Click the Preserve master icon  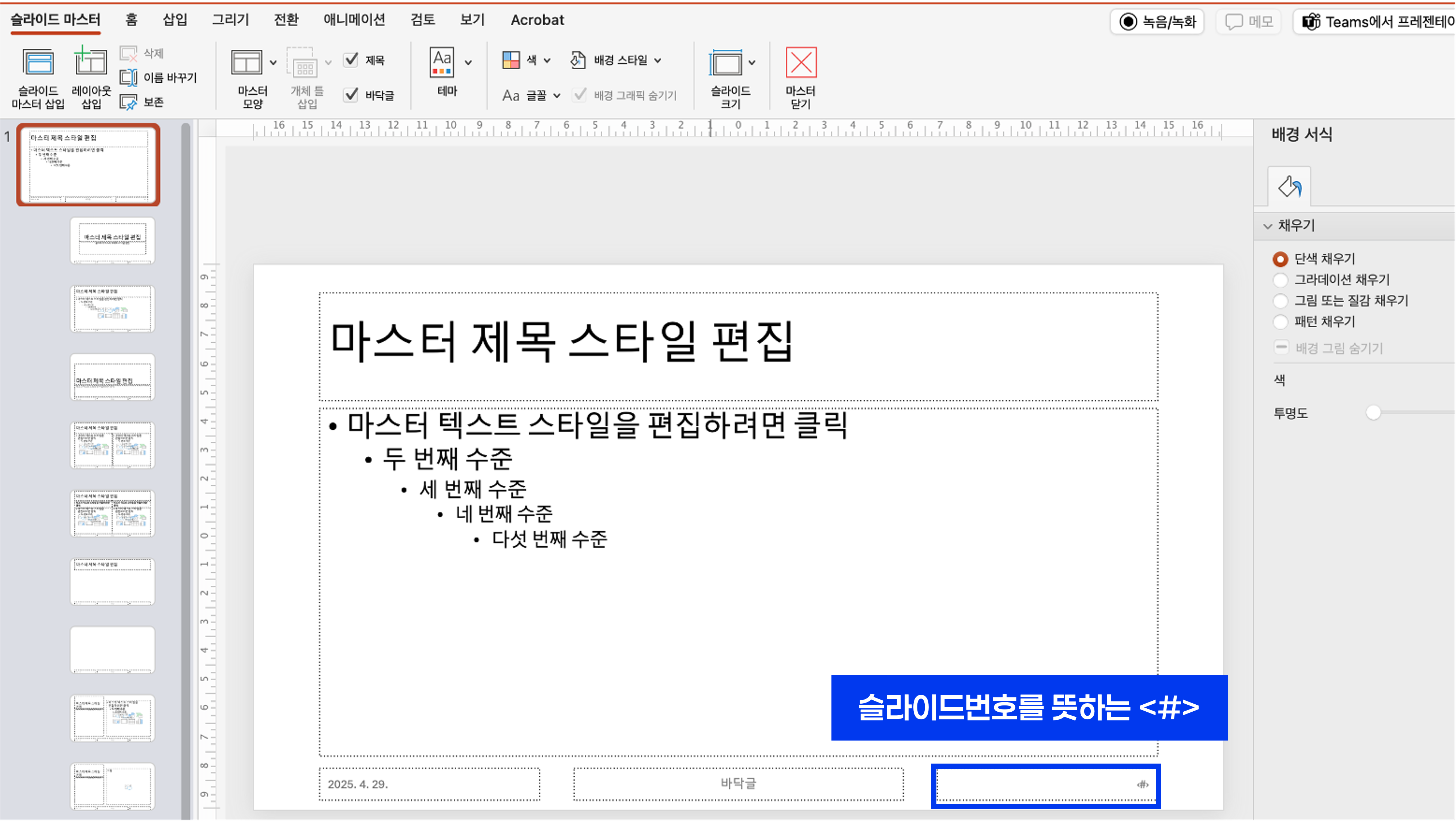pyautogui.click(x=129, y=102)
